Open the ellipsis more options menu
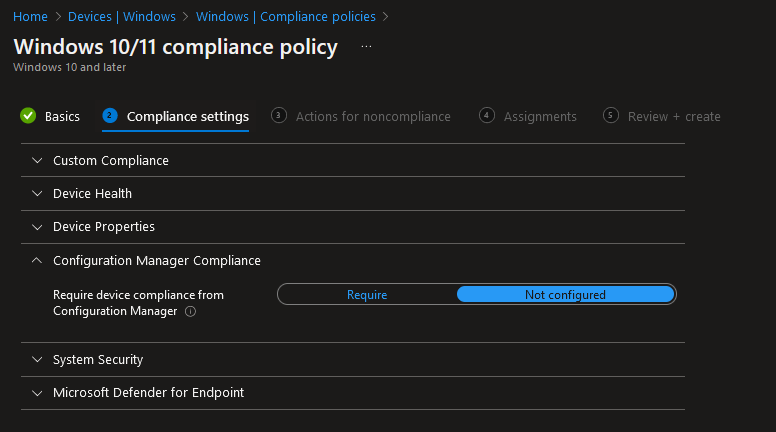The height and width of the screenshot is (432, 776). [x=366, y=47]
